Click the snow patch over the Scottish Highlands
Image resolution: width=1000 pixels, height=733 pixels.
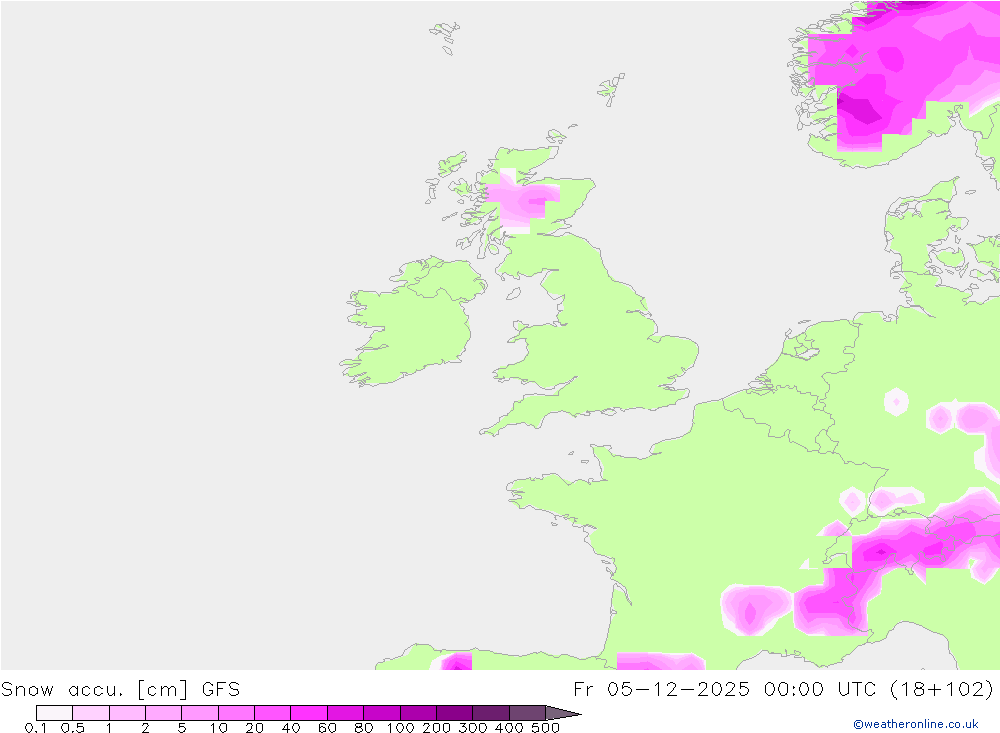click(524, 201)
